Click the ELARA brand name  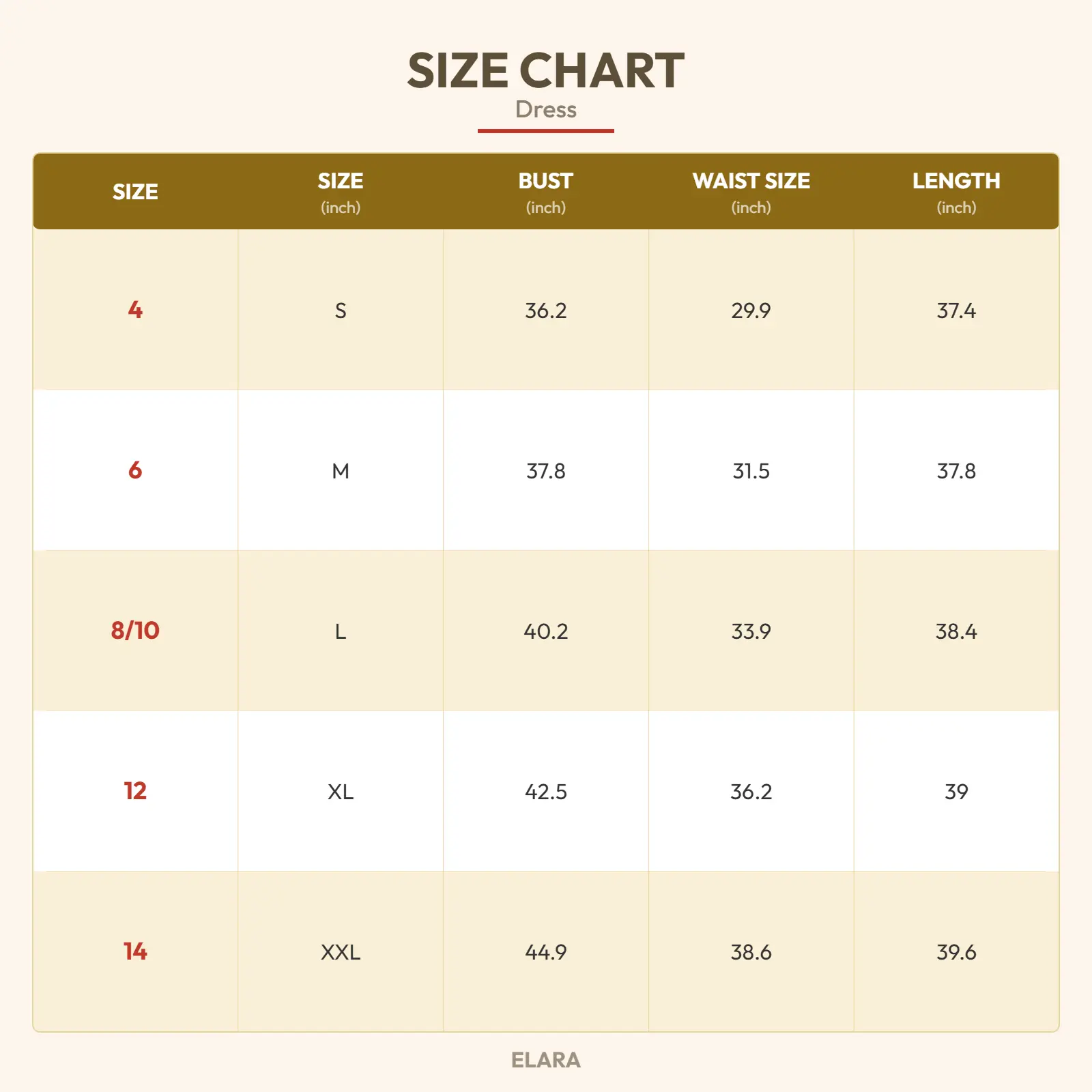(x=545, y=1060)
